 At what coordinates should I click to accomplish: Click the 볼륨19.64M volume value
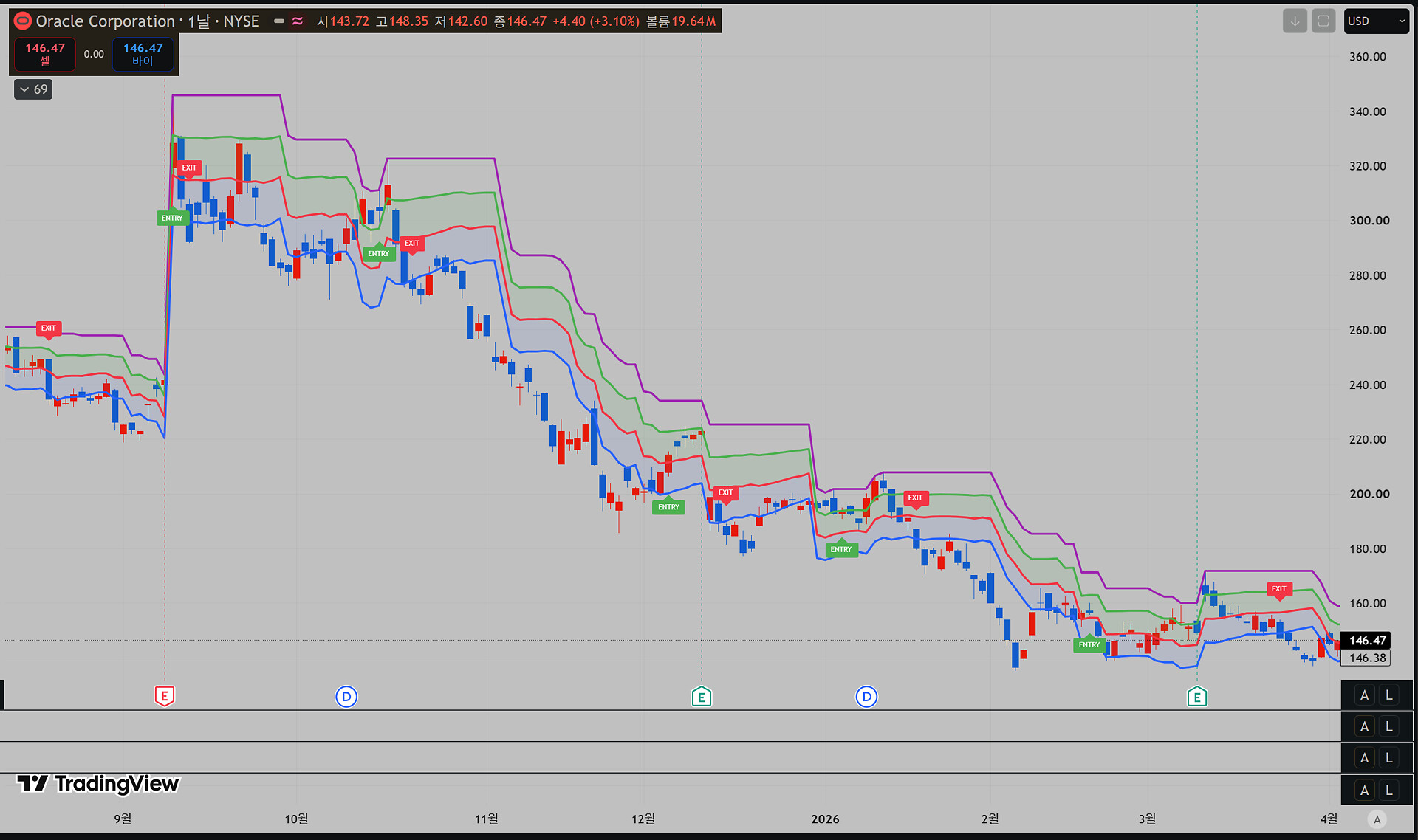tap(681, 21)
